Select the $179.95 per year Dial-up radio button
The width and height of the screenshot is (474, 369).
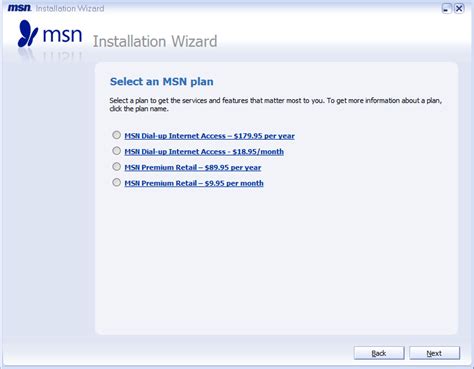(116, 135)
